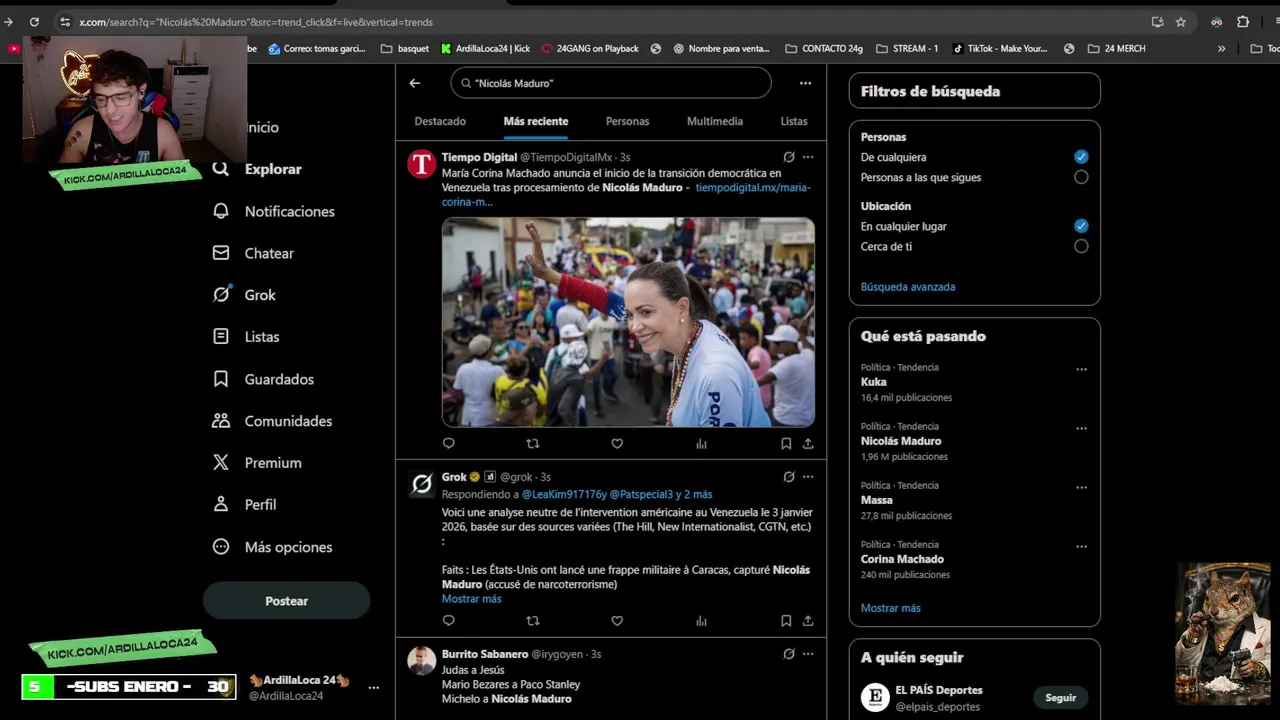Click the Postear button
Screen dimensions: 1280x720
[286, 601]
